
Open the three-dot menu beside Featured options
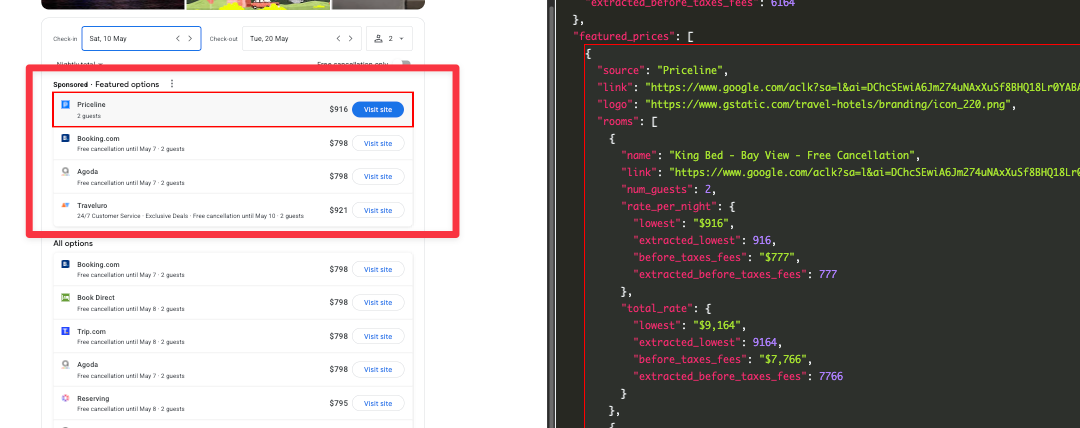click(x=172, y=84)
